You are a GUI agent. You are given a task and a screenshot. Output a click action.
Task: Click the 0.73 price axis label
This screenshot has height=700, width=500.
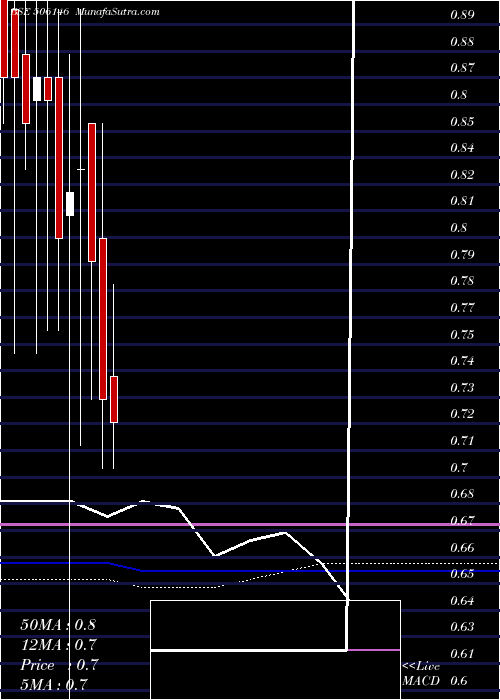pos(462,387)
